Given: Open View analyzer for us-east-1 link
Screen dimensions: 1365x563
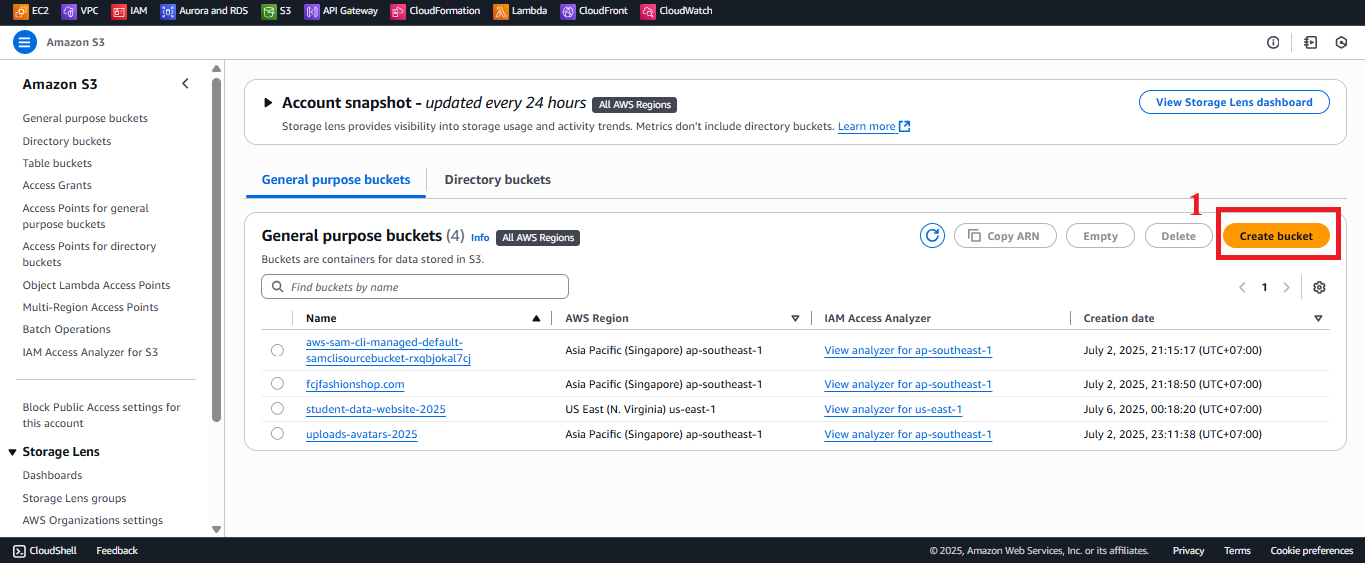Looking at the screenshot, I should tap(893, 409).
